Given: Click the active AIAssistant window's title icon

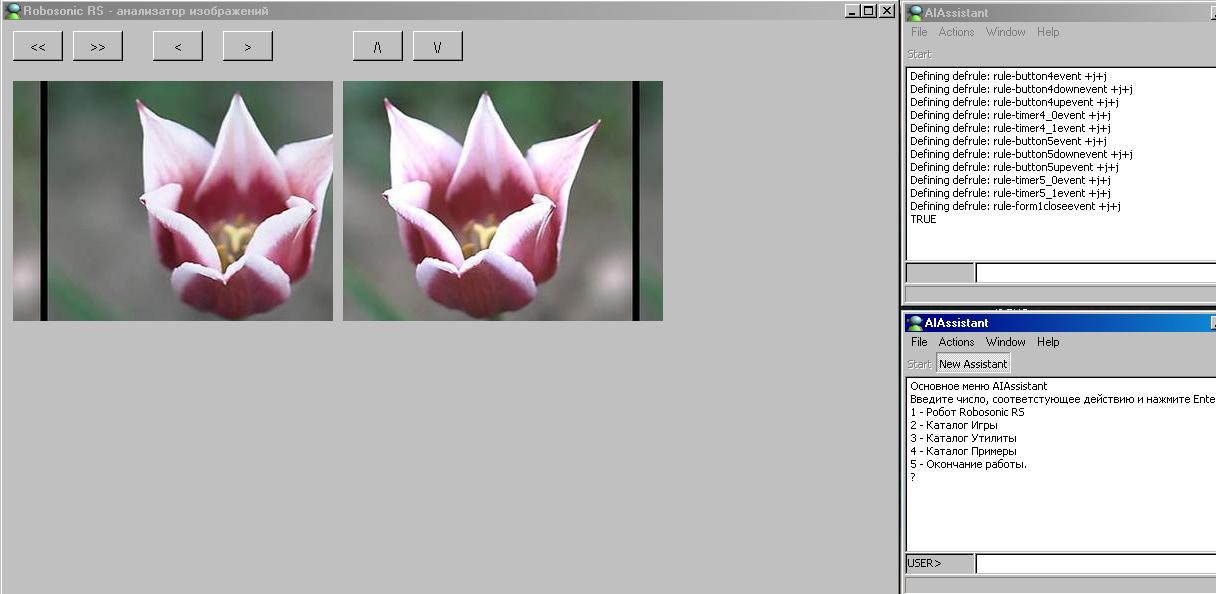Looking at the screenshot, I should (915, 323).
